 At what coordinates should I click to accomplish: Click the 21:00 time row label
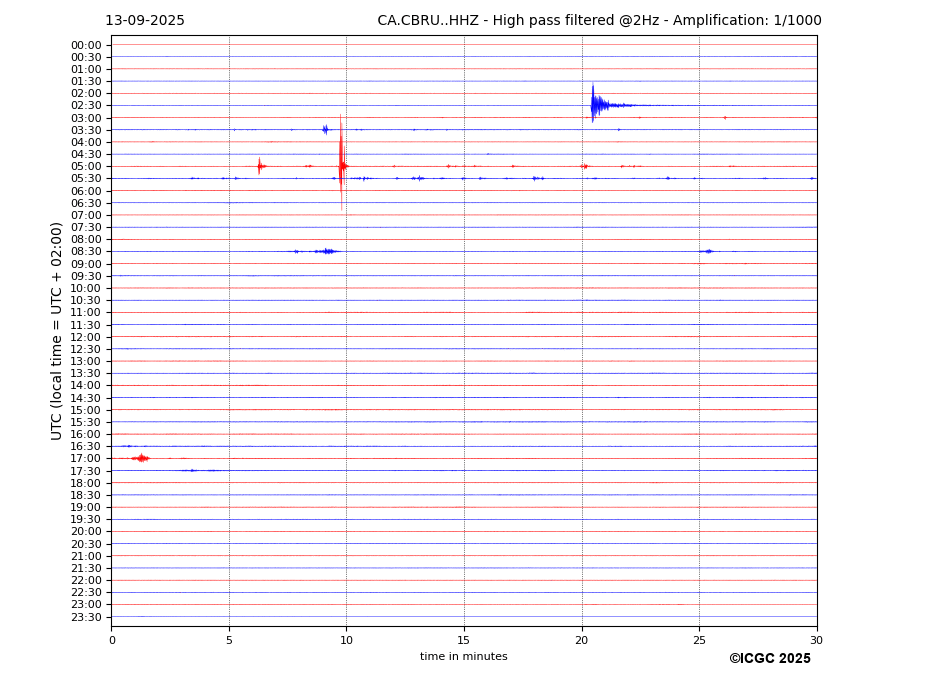86,556
